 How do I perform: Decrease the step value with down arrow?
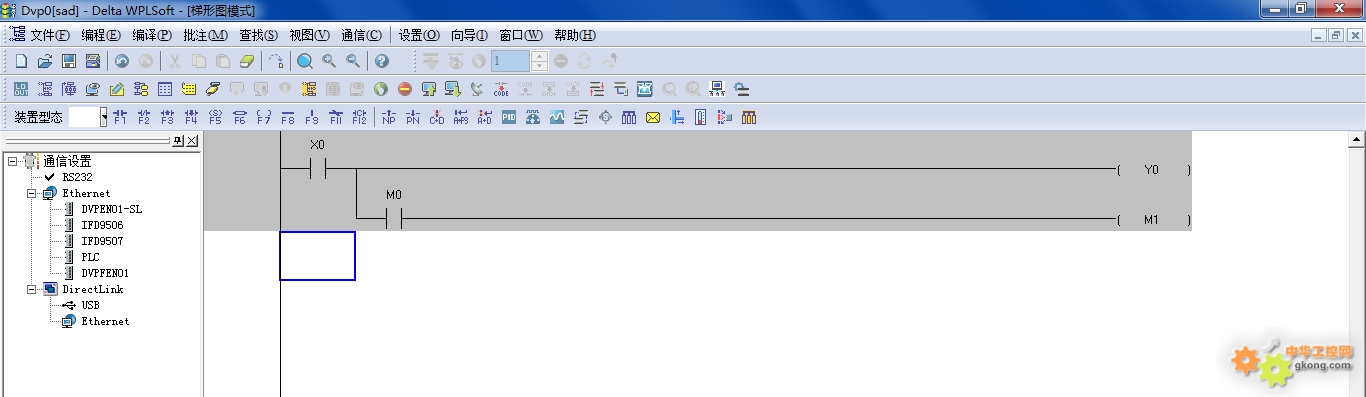pos(540,66)
